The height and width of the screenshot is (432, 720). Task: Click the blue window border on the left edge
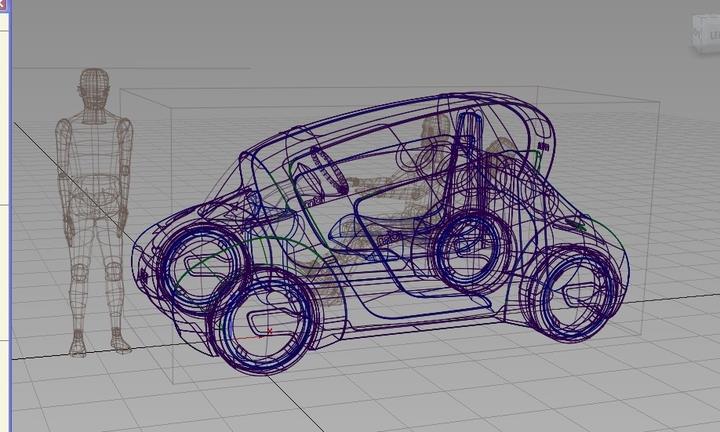pos(9,200)
